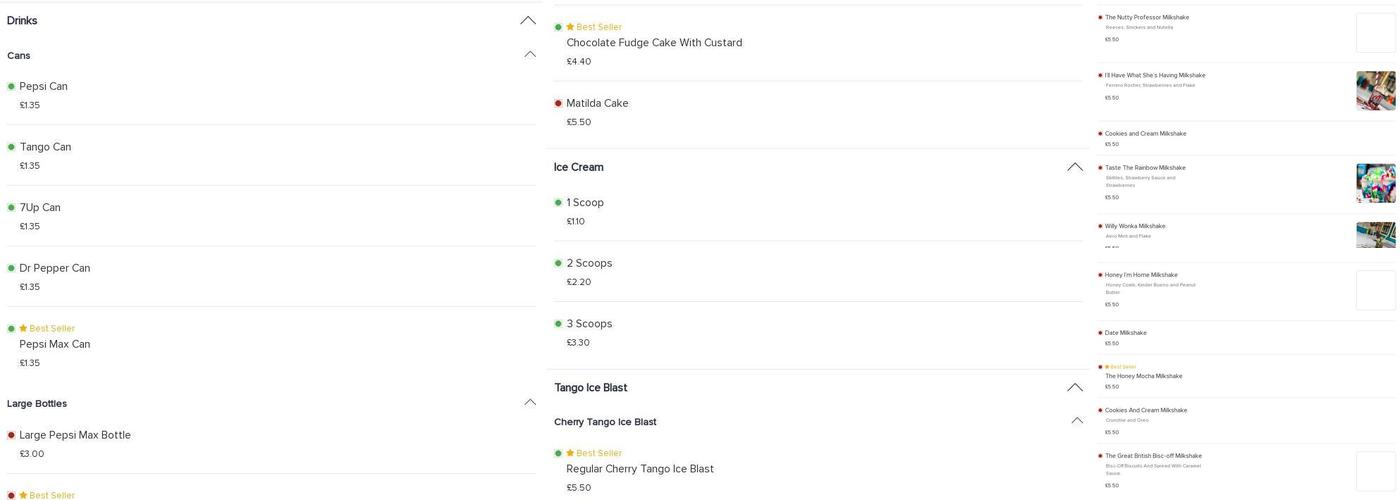Select The Honey Mocha Milkshake

point(1143,376)
